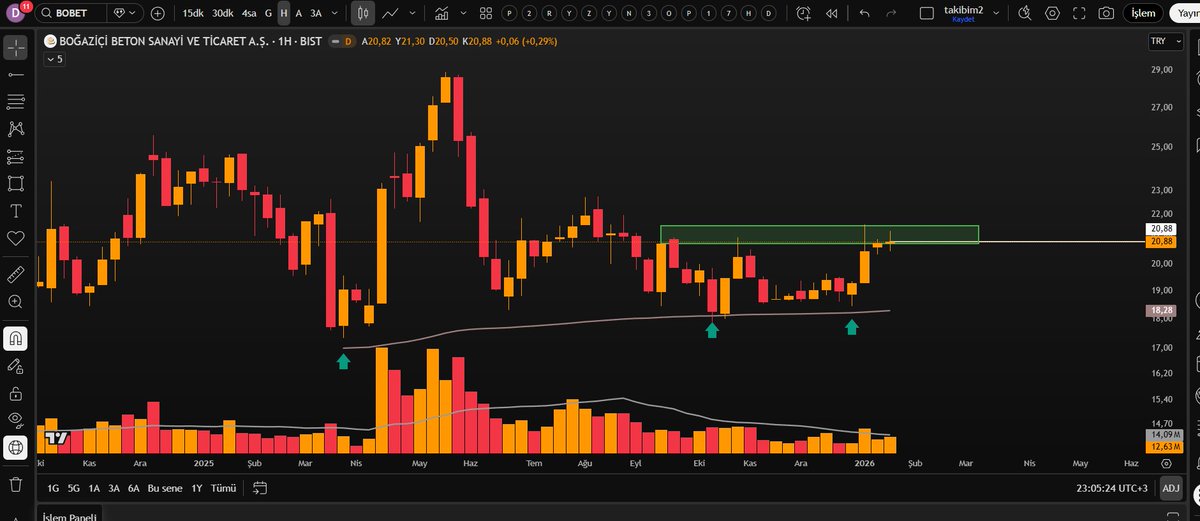Expand the diamond dropdown beside the symbol
Image resolution: width=1200 pixels, height=521 pixels.
pyautogui.click(x=126, y=13)
